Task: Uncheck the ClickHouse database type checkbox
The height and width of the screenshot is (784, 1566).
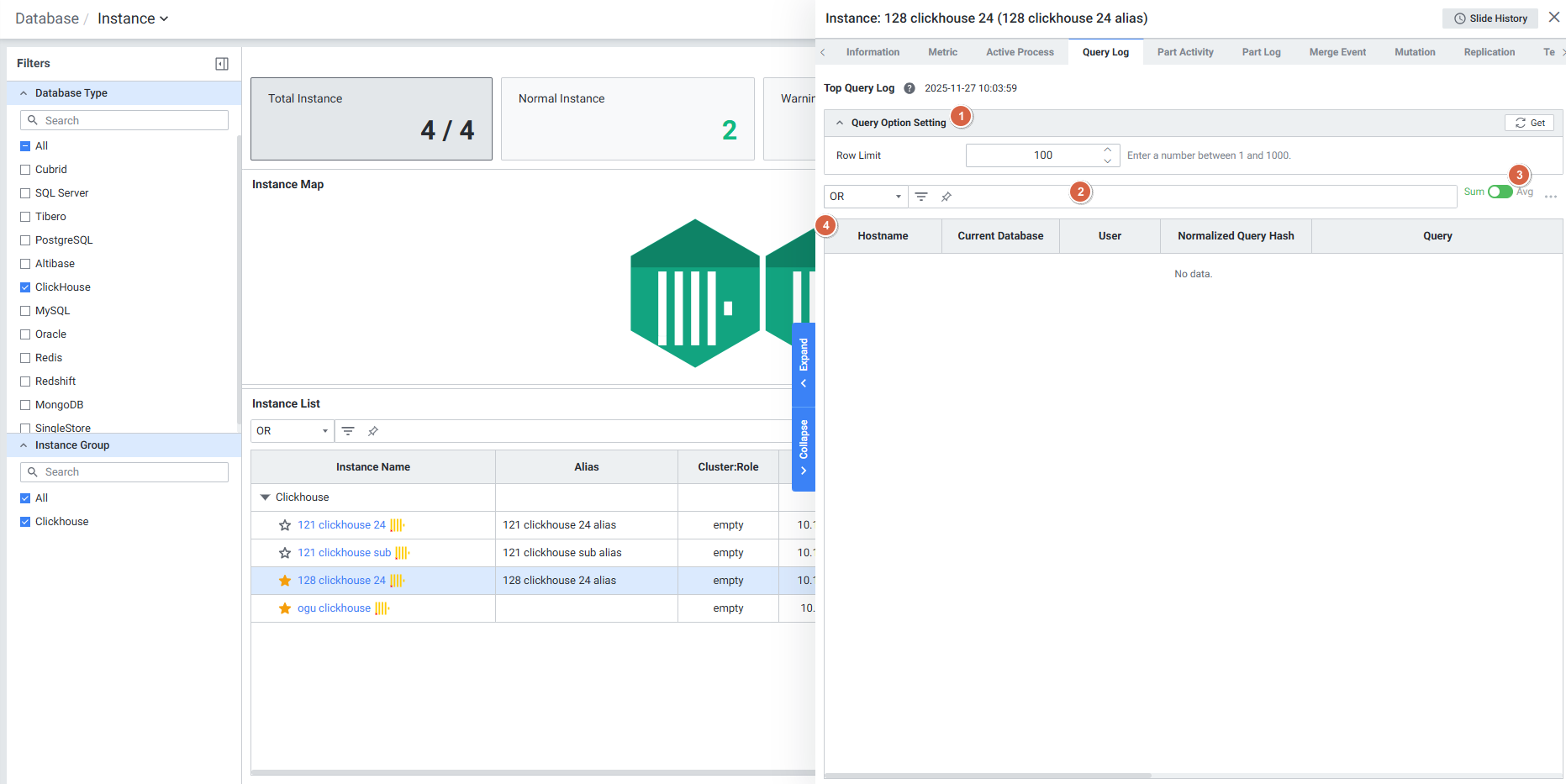Action: 25,287
